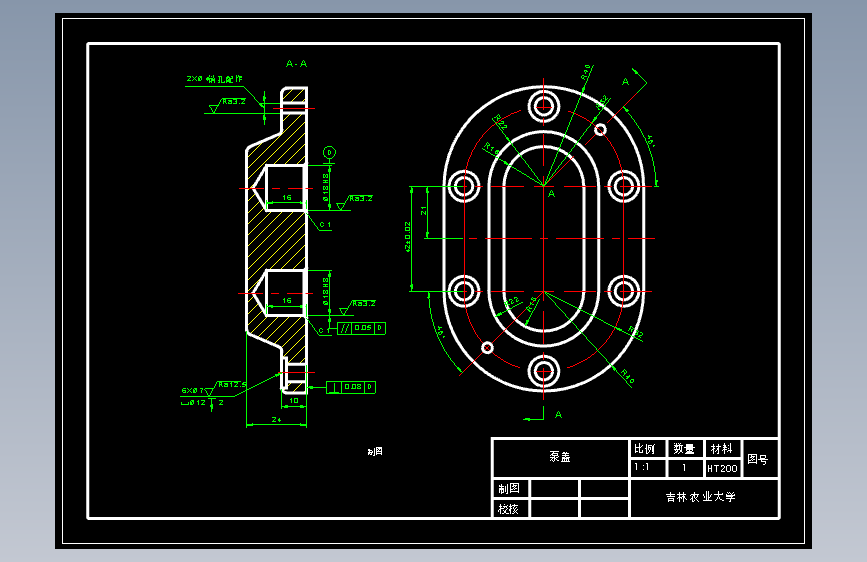867x562 pixels.
Task: Click the circled D datum symbol
Action: (329, 153)
